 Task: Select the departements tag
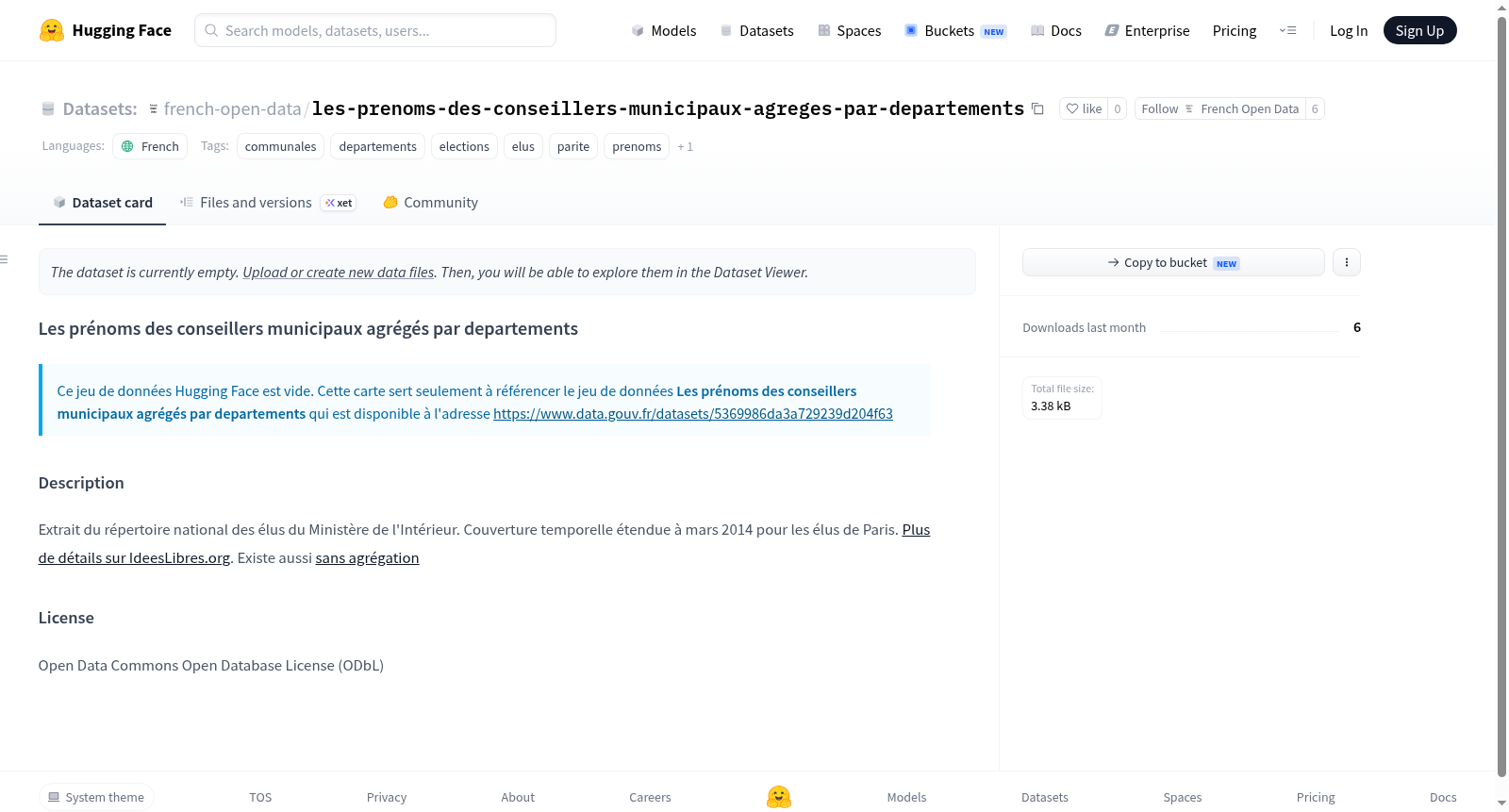coord(377,146)
